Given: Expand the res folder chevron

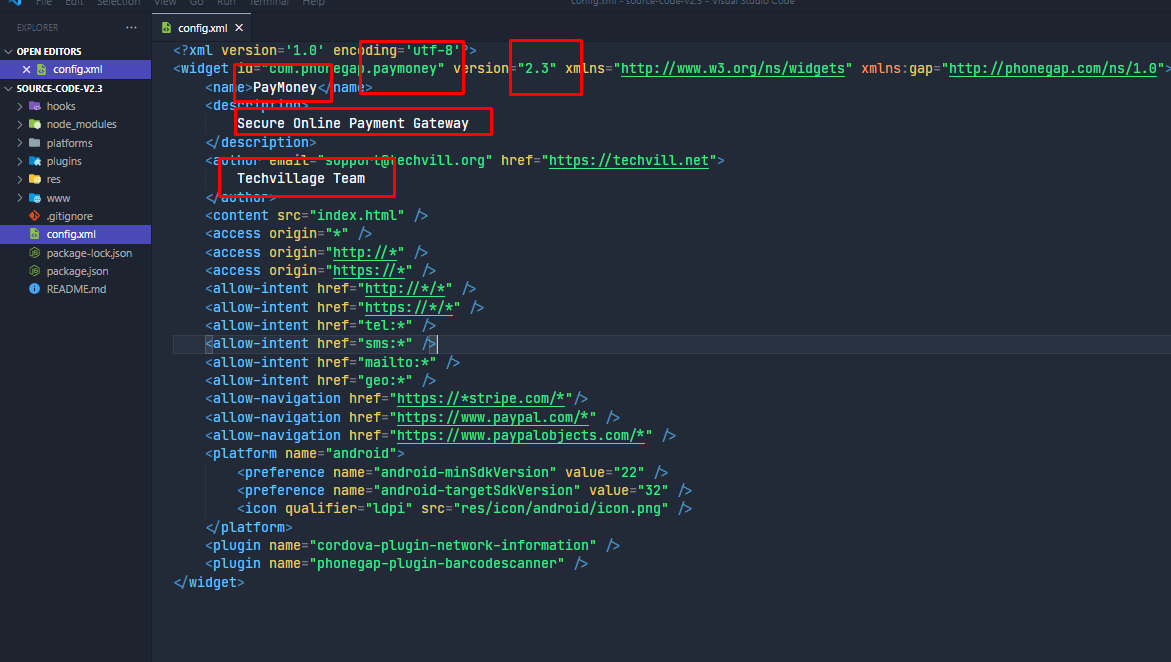Looking at the screenshot, I should (x=20, y=179).
